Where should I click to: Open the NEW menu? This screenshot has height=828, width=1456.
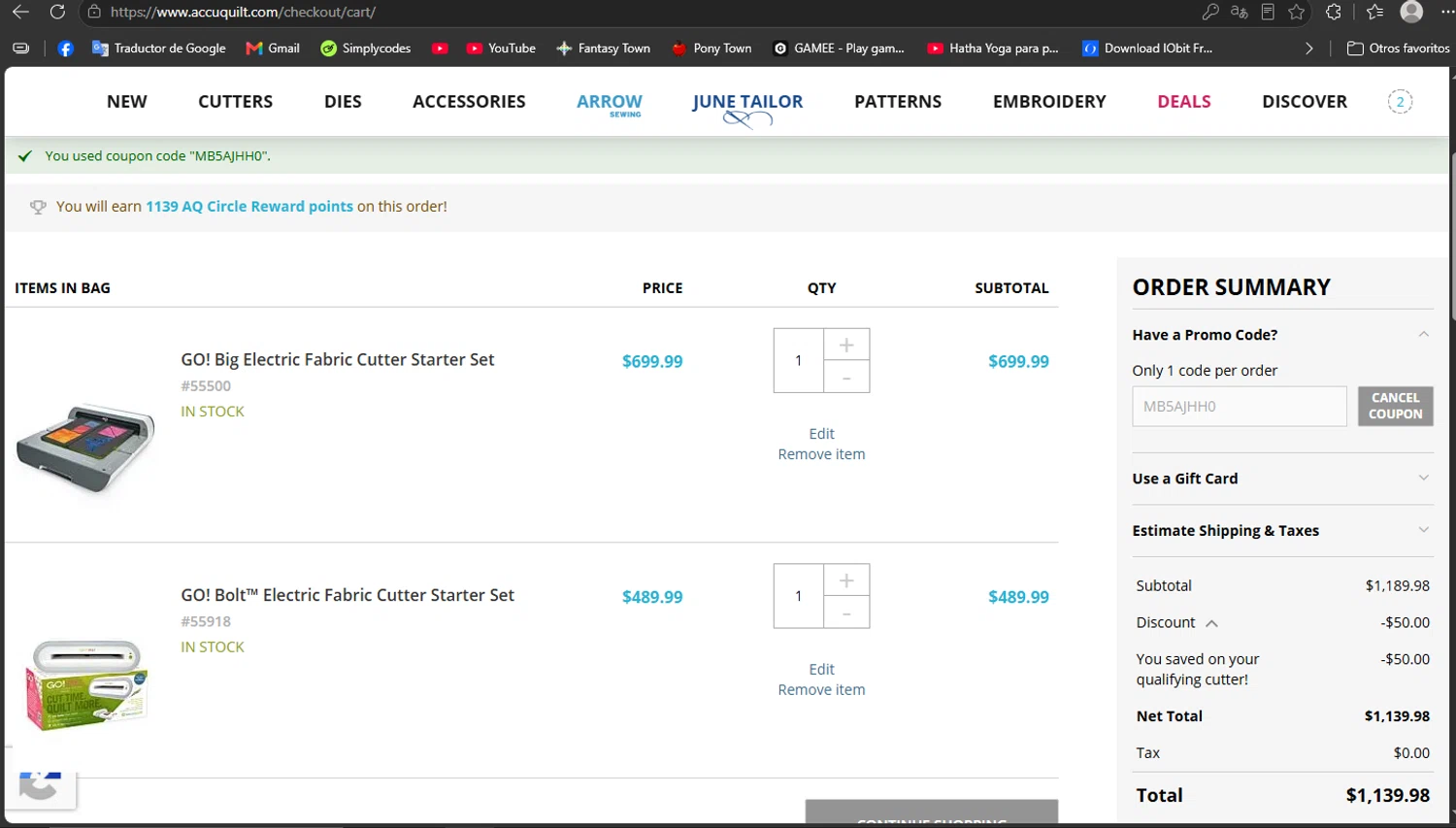pos(127,101)
